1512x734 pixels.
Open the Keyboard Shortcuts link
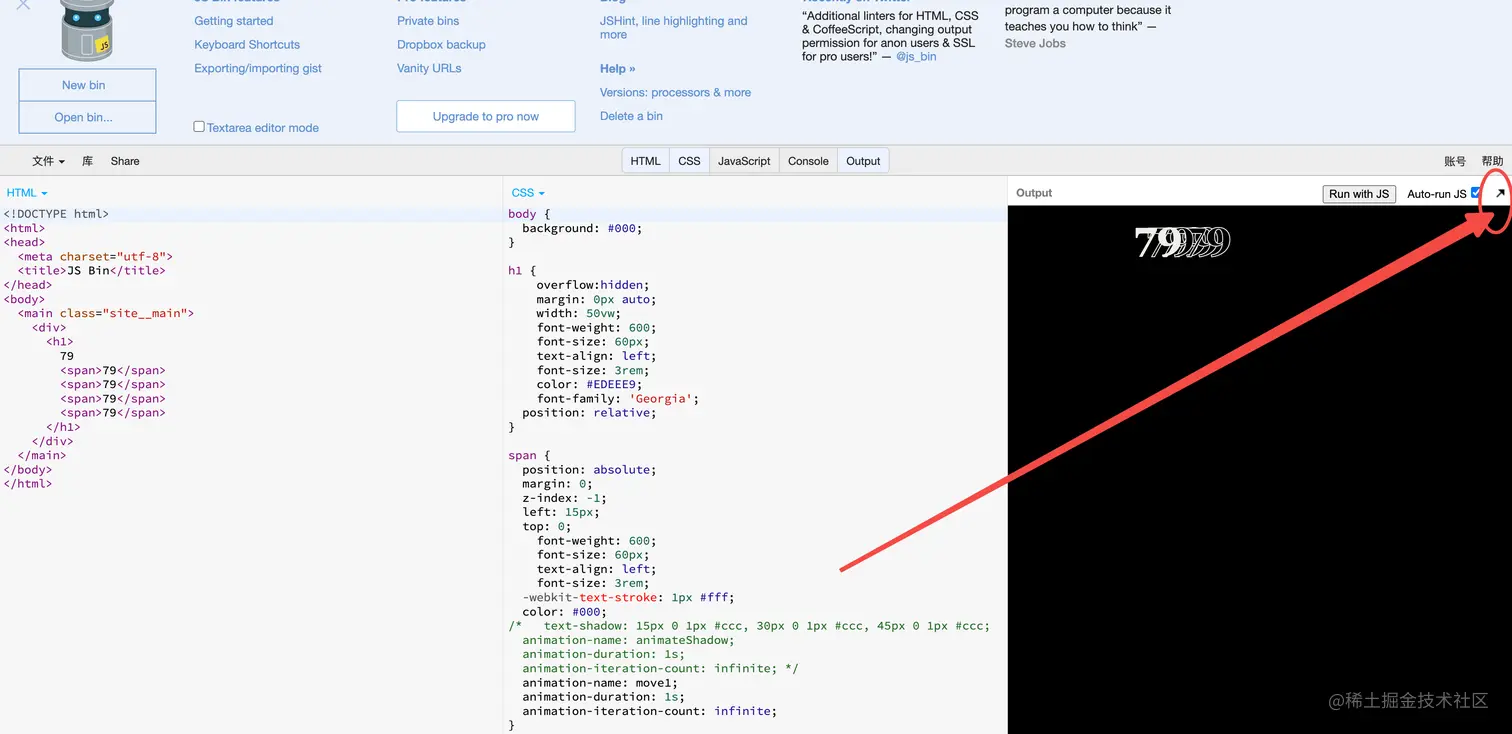tap(247, 45)
